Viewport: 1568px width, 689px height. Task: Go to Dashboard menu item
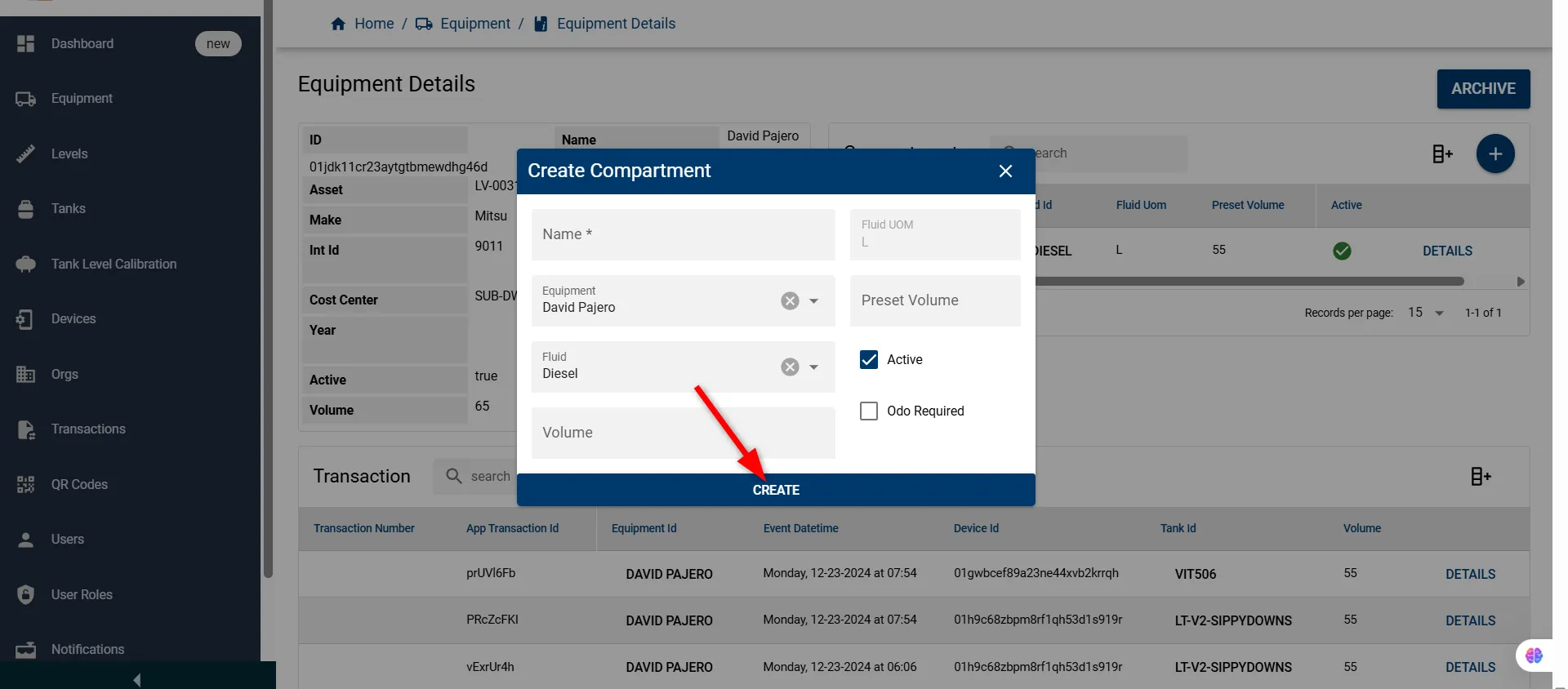point(82,43)
